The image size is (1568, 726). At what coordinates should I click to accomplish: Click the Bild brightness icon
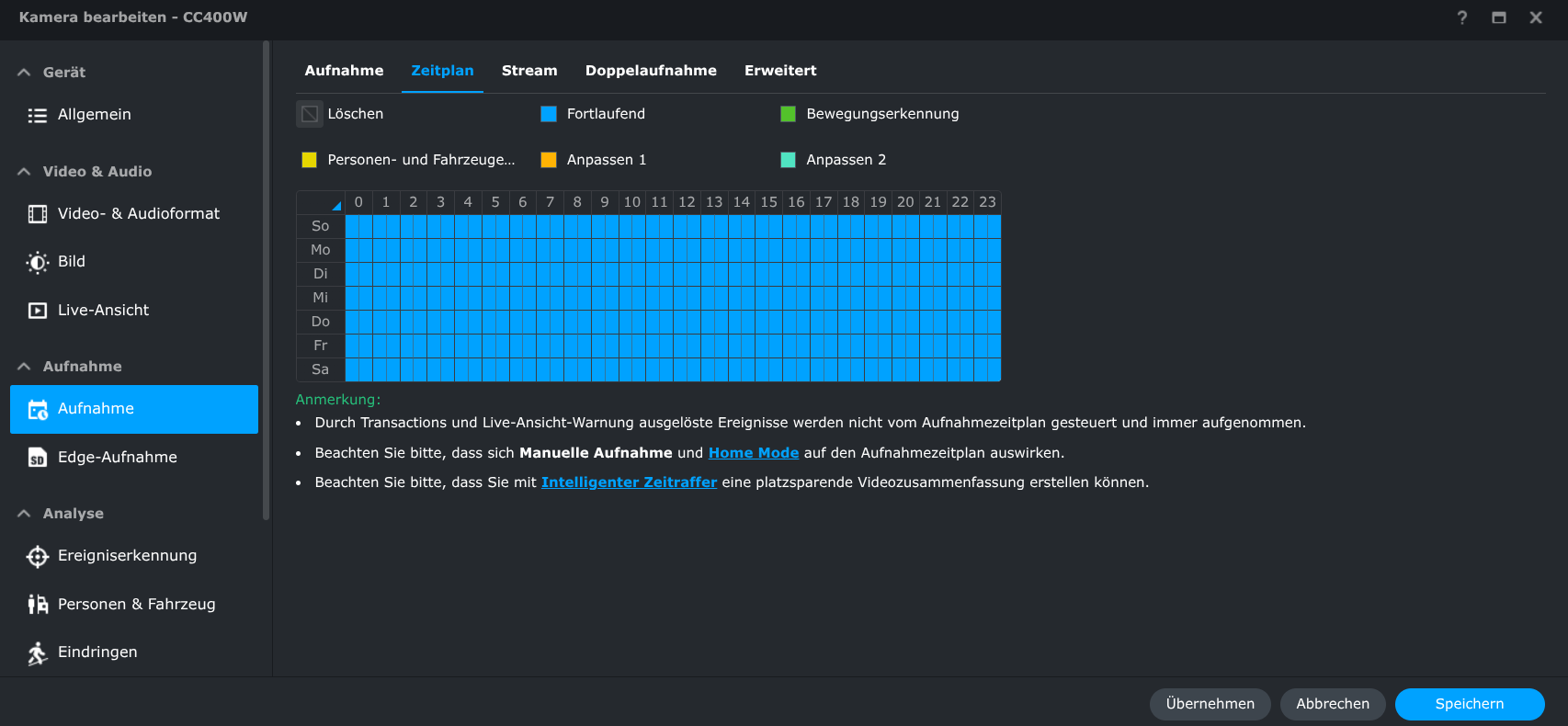(x=37, y=262)
